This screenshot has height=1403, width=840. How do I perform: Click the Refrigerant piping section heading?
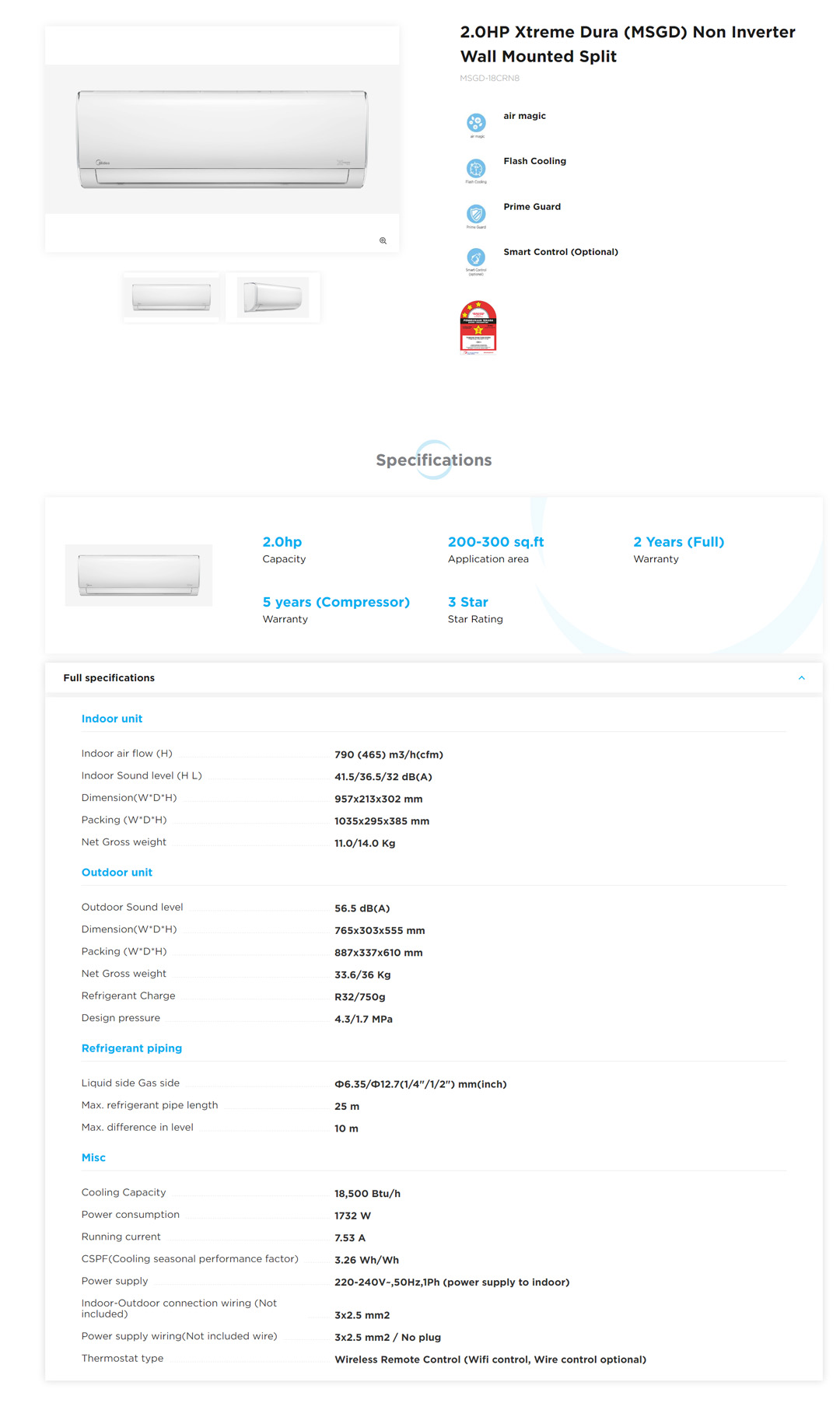pyautogui.click(x=131, y=1048)
